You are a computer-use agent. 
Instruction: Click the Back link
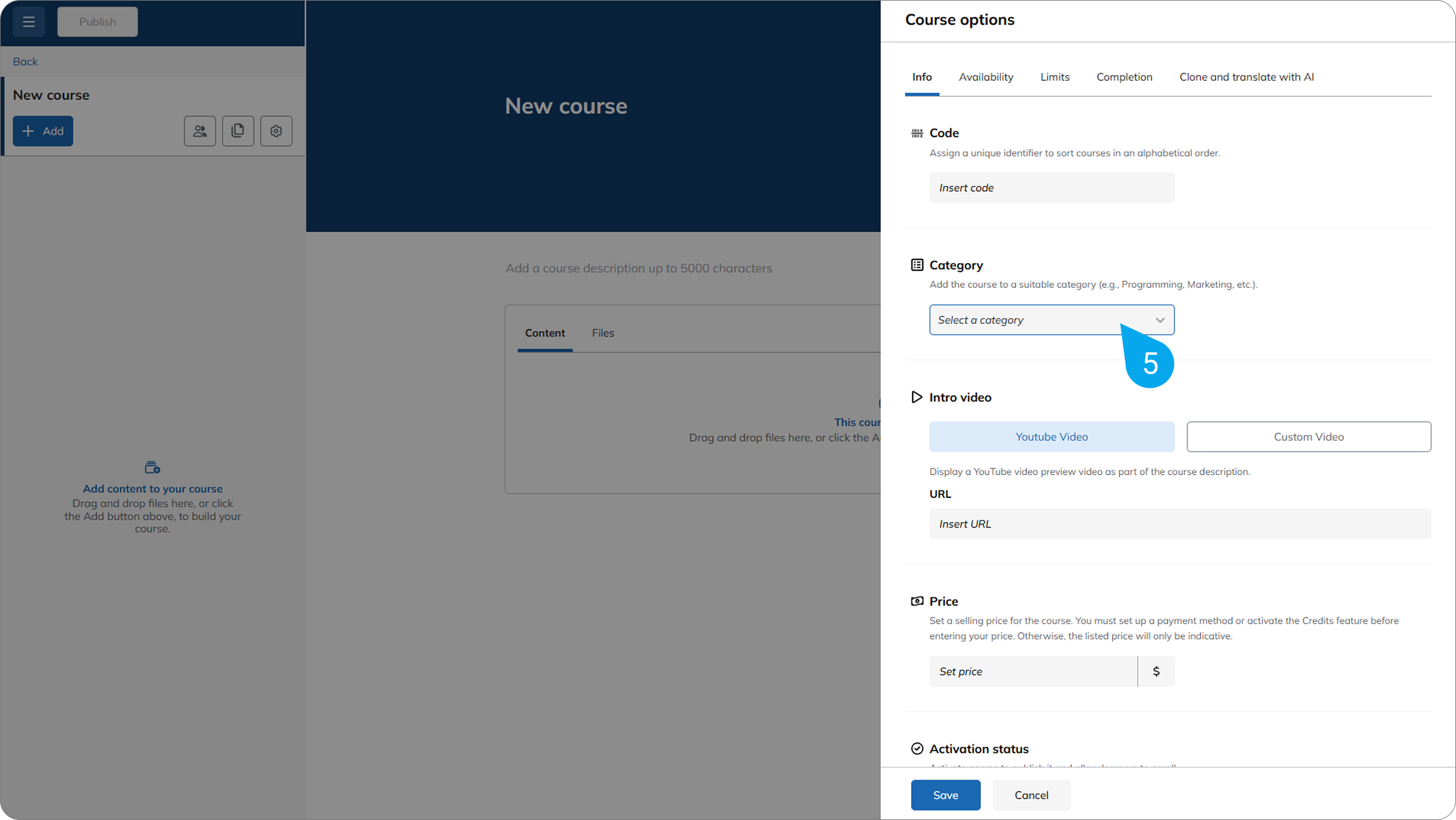25,61
